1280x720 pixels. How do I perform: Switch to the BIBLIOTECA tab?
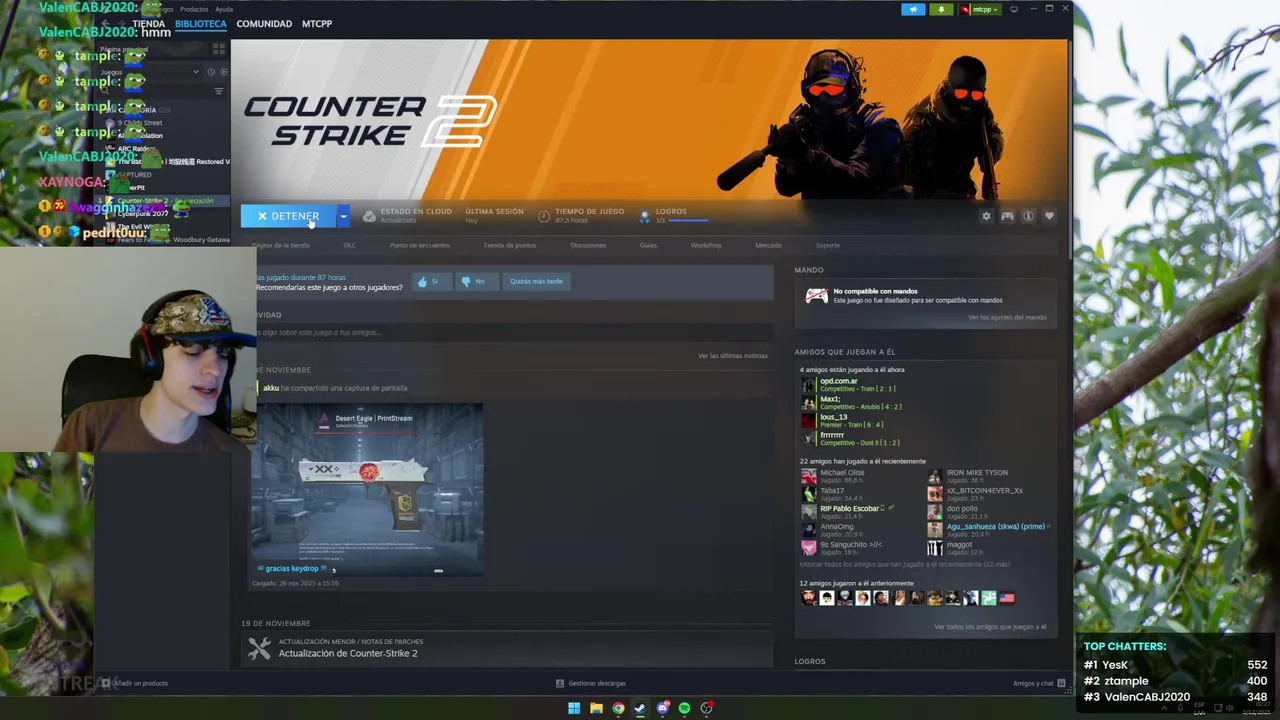pyautogui.click(x=201, y=24)
